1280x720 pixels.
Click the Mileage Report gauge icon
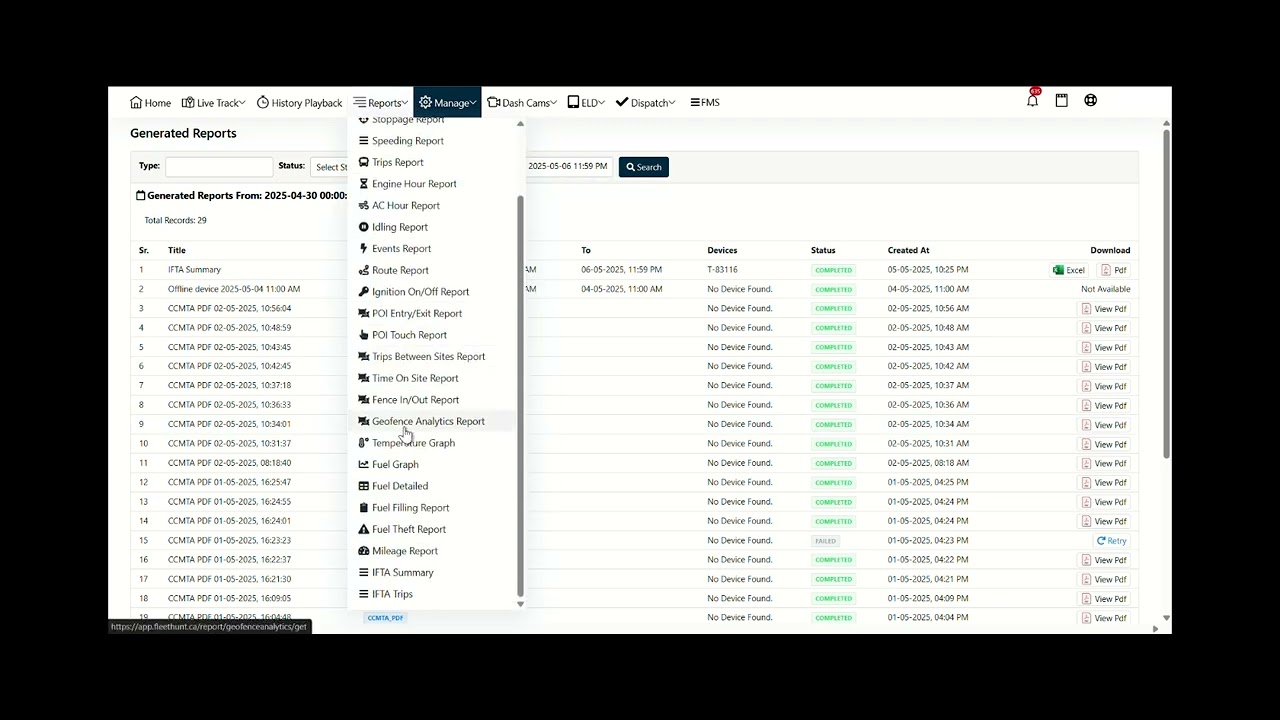click(364, 551)
